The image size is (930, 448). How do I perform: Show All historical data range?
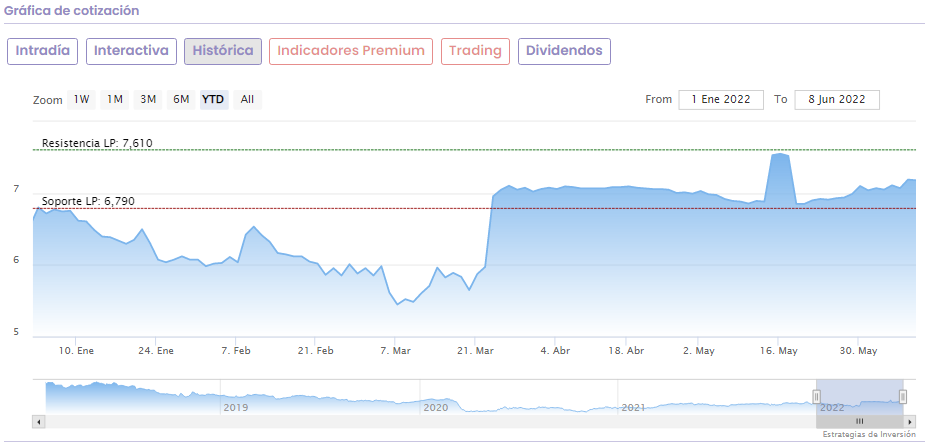pos(247,99)
